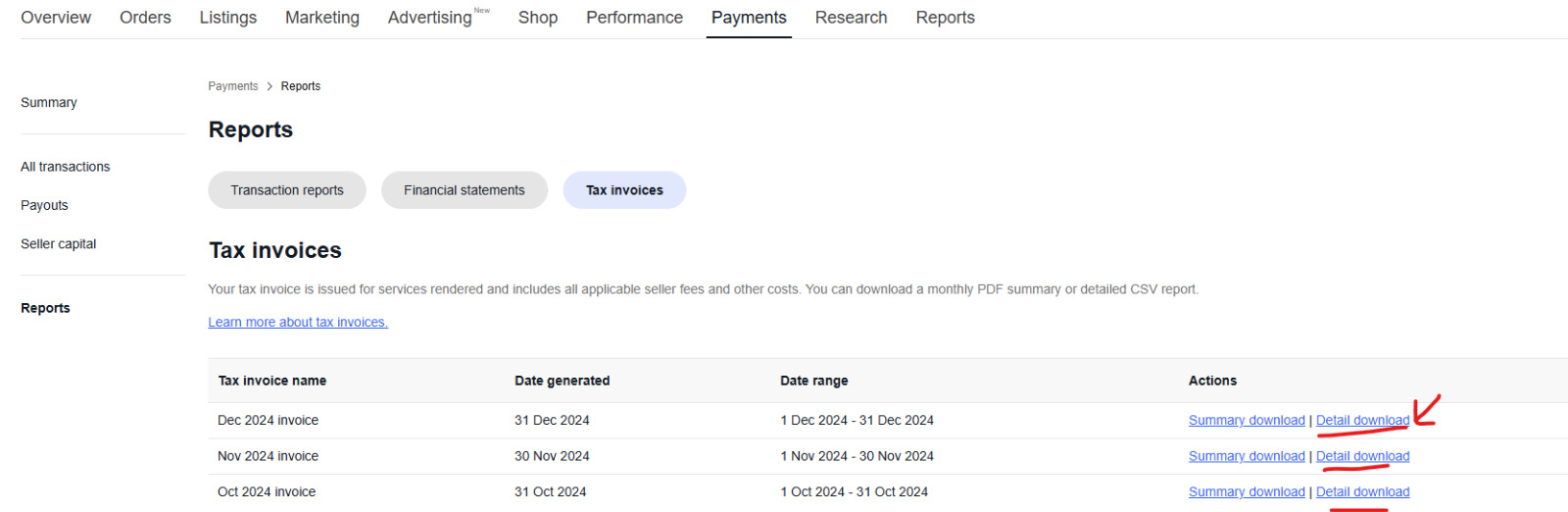This screenshot has width=1568, height=512.
Task: Select the Transaction reports pill button
Action: [x=287, y=190]
